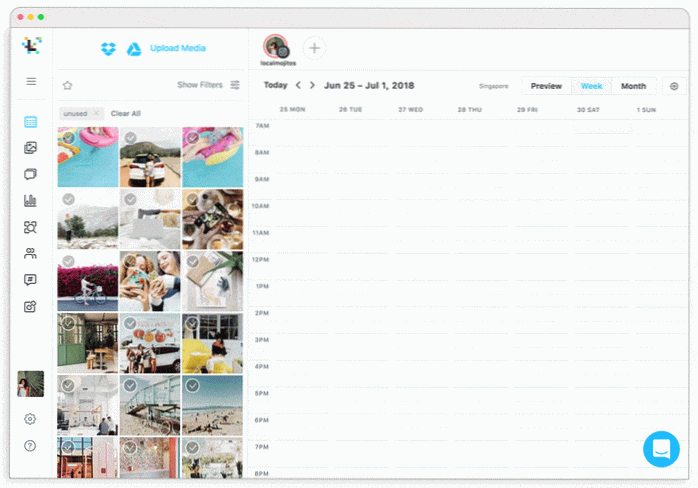Open the hamburger menu in sidebar
Screen dimensions: 698x488
31,81
